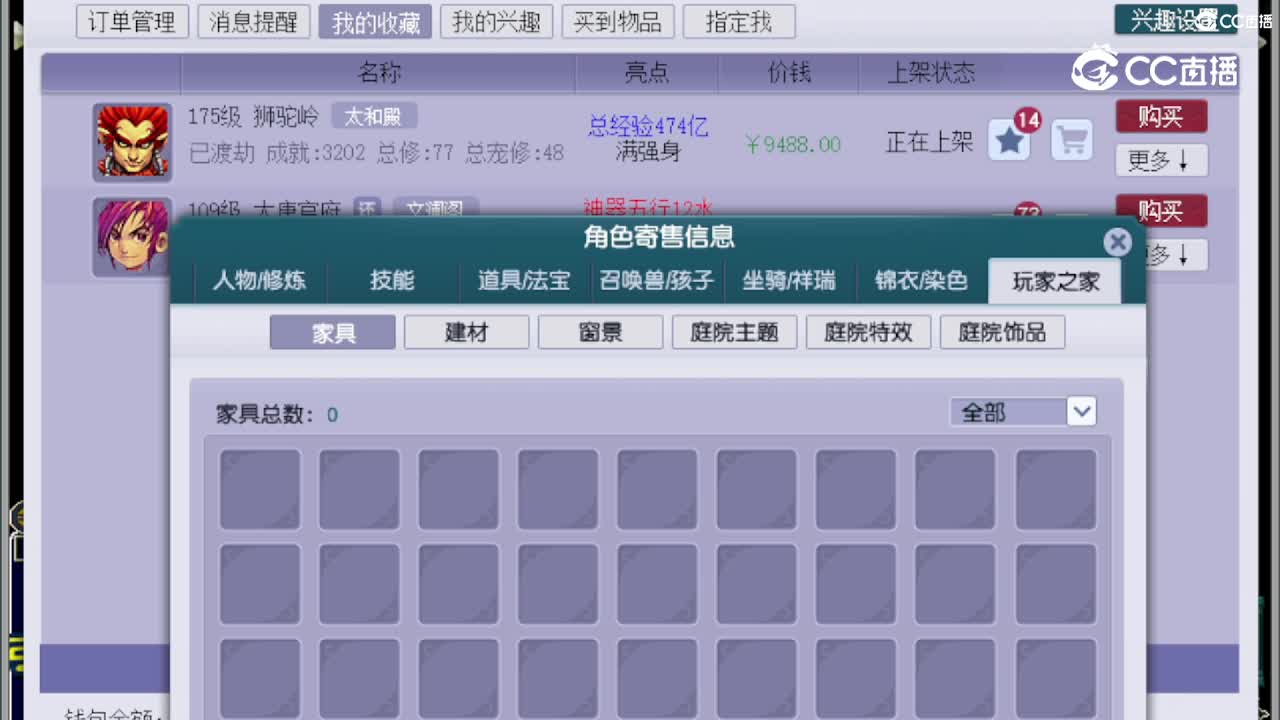Open the 坐骑/祥瑞 tab
This screenshot has height=720, width=1280.
tap(789, 281)
